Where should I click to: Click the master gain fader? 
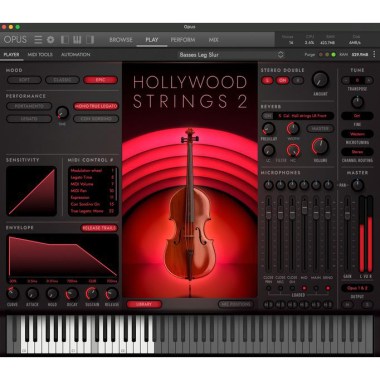(x=347, y=212)
